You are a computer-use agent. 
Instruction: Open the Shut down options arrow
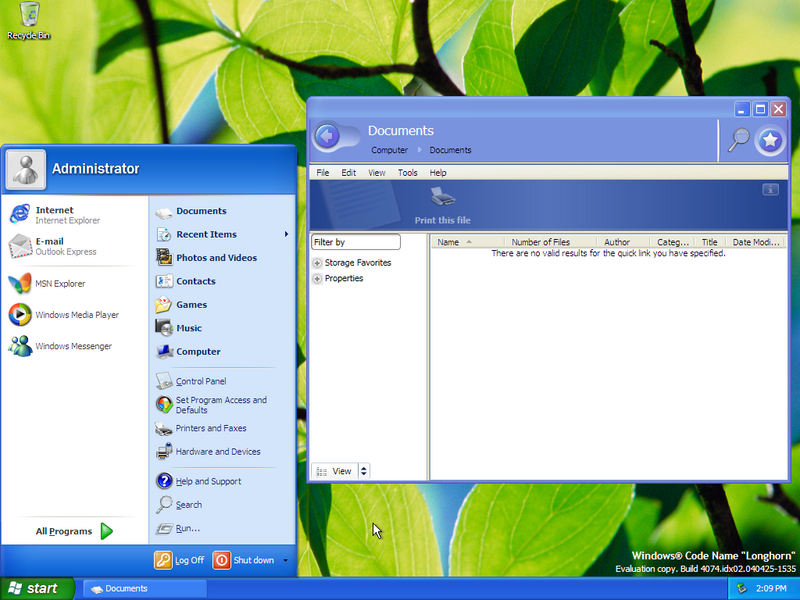pos(285,560)
